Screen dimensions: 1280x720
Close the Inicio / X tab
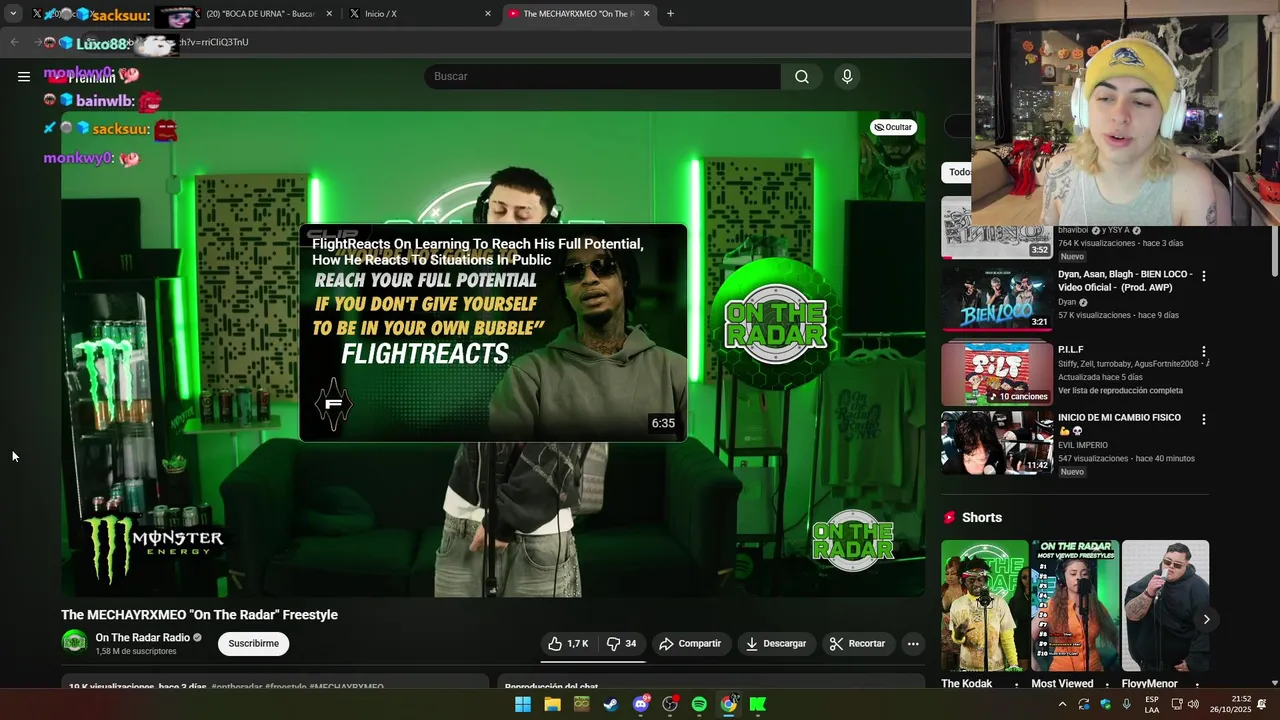click(x=488, y=14)
